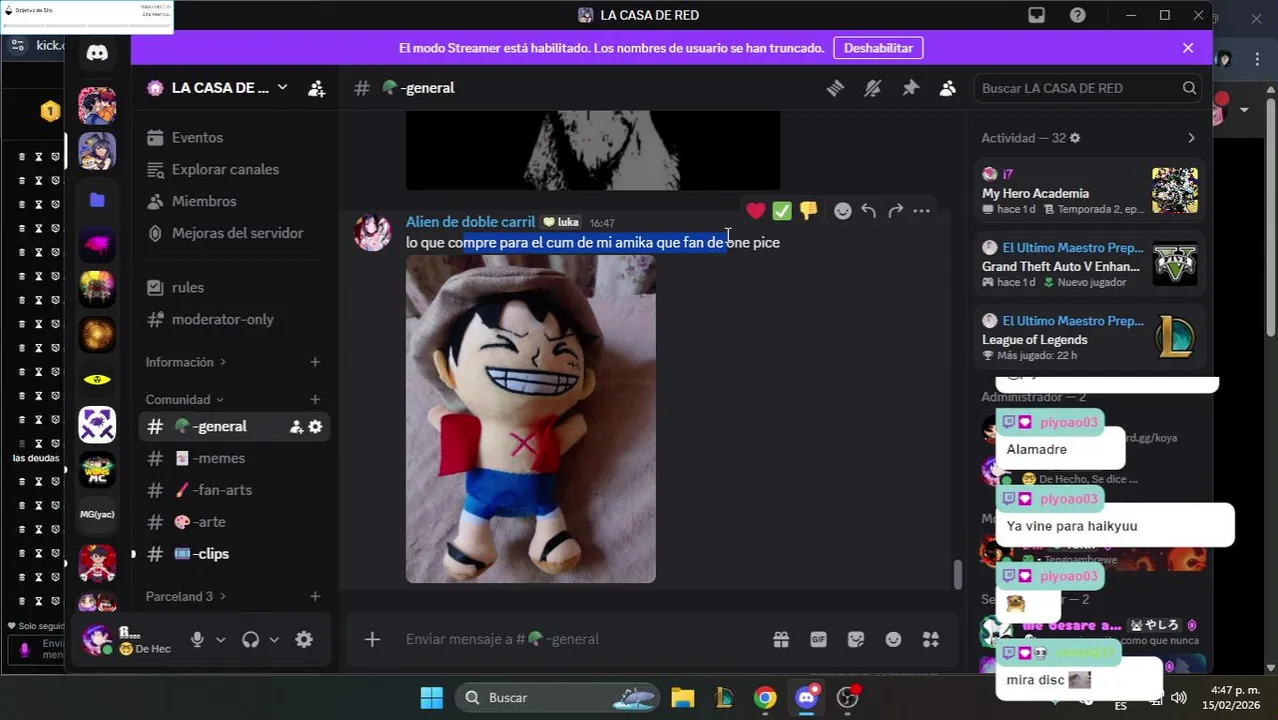Toggle channel notification settings bell icon
Viewport: 1278px width, 720px height.
click(873, 88)
